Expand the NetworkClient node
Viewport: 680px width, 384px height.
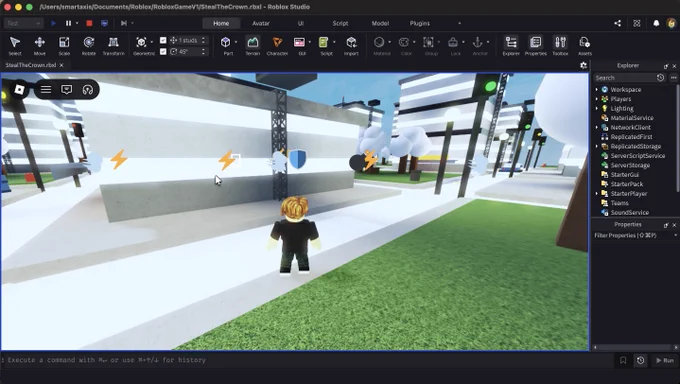(x=597, y=127)
